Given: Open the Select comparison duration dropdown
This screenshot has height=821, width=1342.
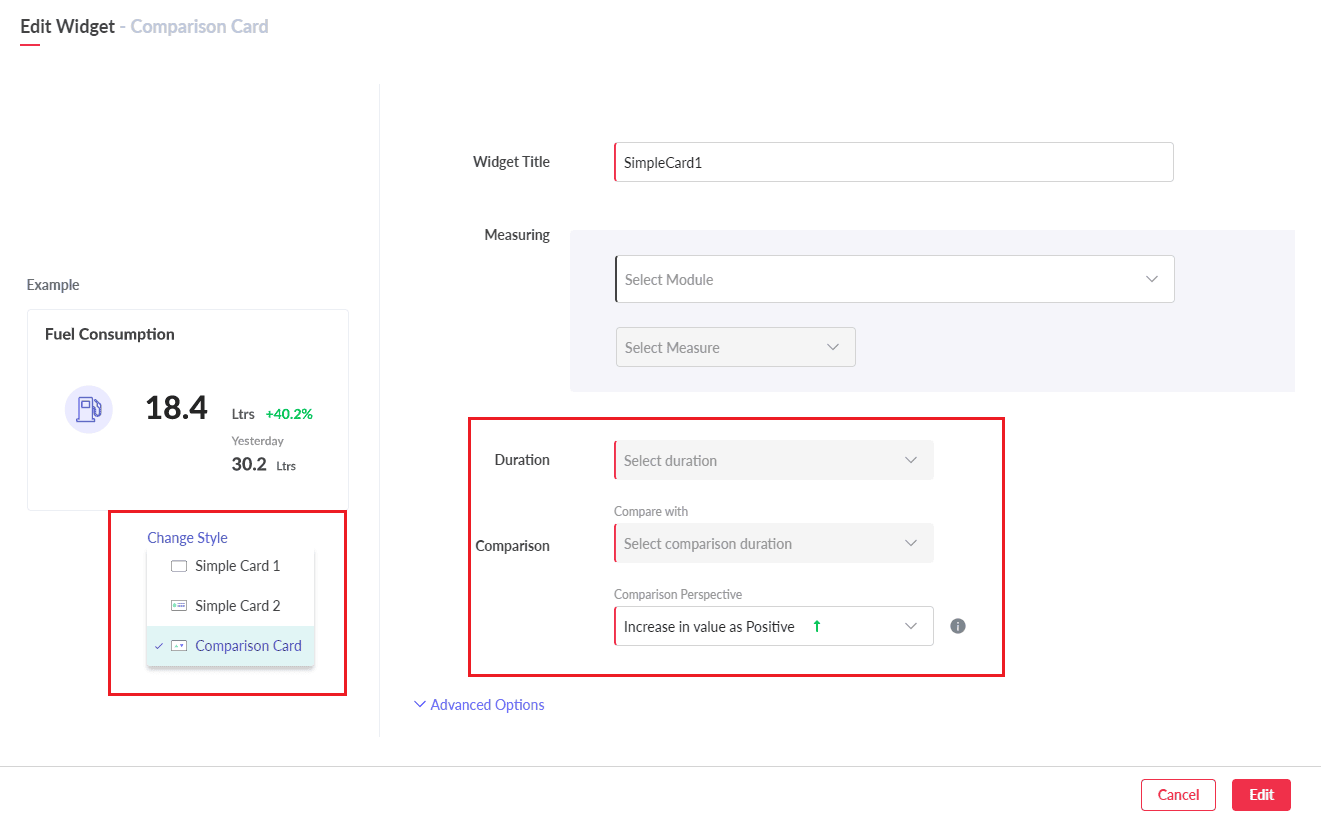Looking at the screenshot, I should point(773,544).
